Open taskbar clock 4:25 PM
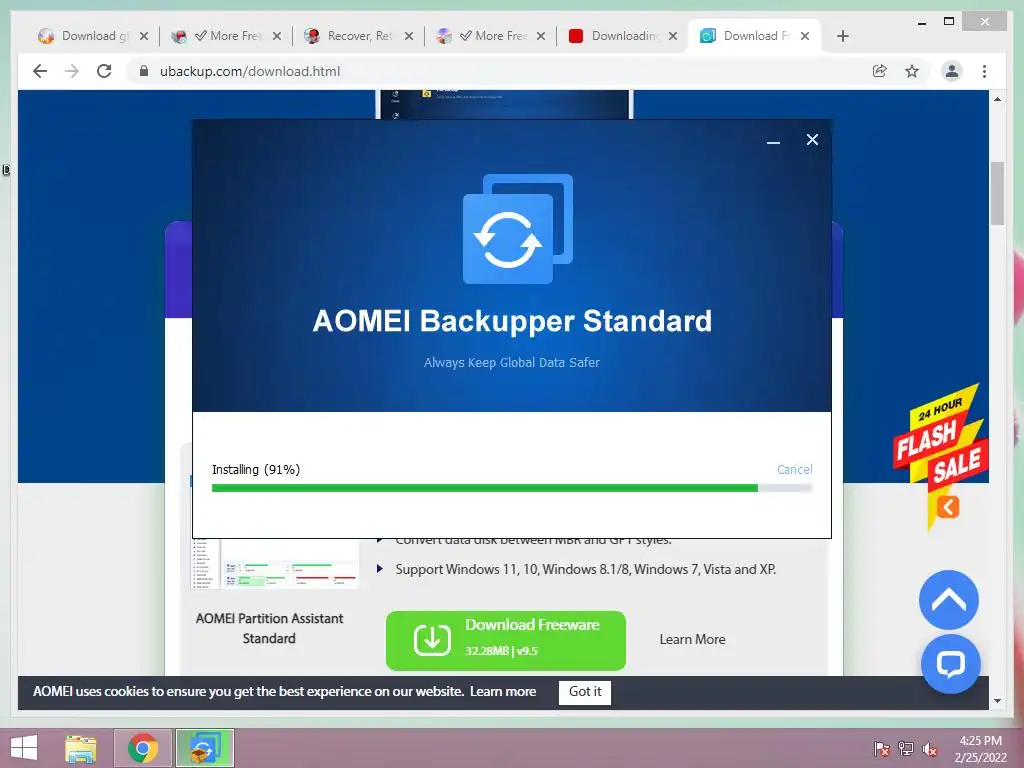Viewport: 1024px width, 768px height. click(x=980, y=749)
